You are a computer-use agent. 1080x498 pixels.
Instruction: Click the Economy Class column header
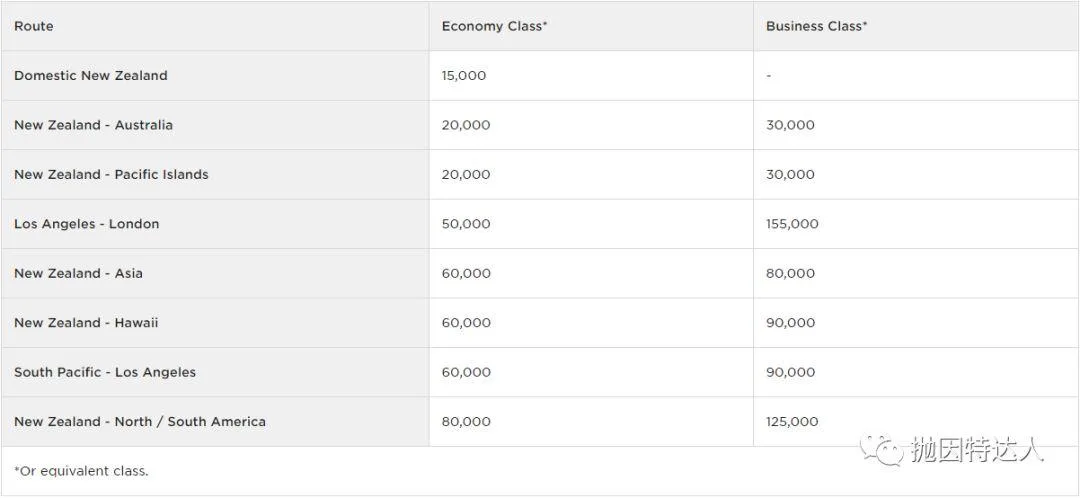click(x=494, y=26)
